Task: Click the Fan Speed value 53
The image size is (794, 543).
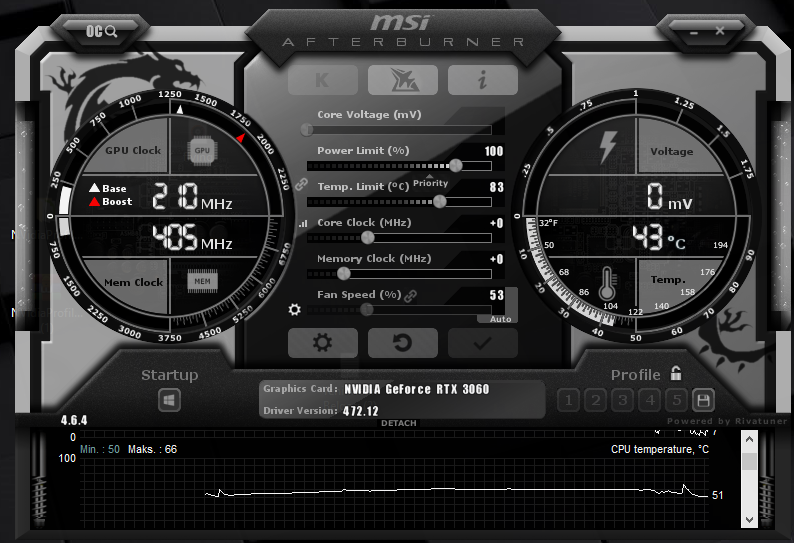Action: coord(497,295)
